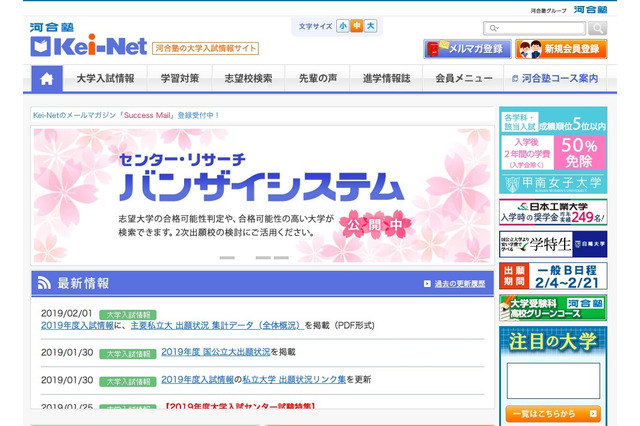Open 先輩の声 menu
The height and width of the screenshot is (426, 640).
coord(318,78)
